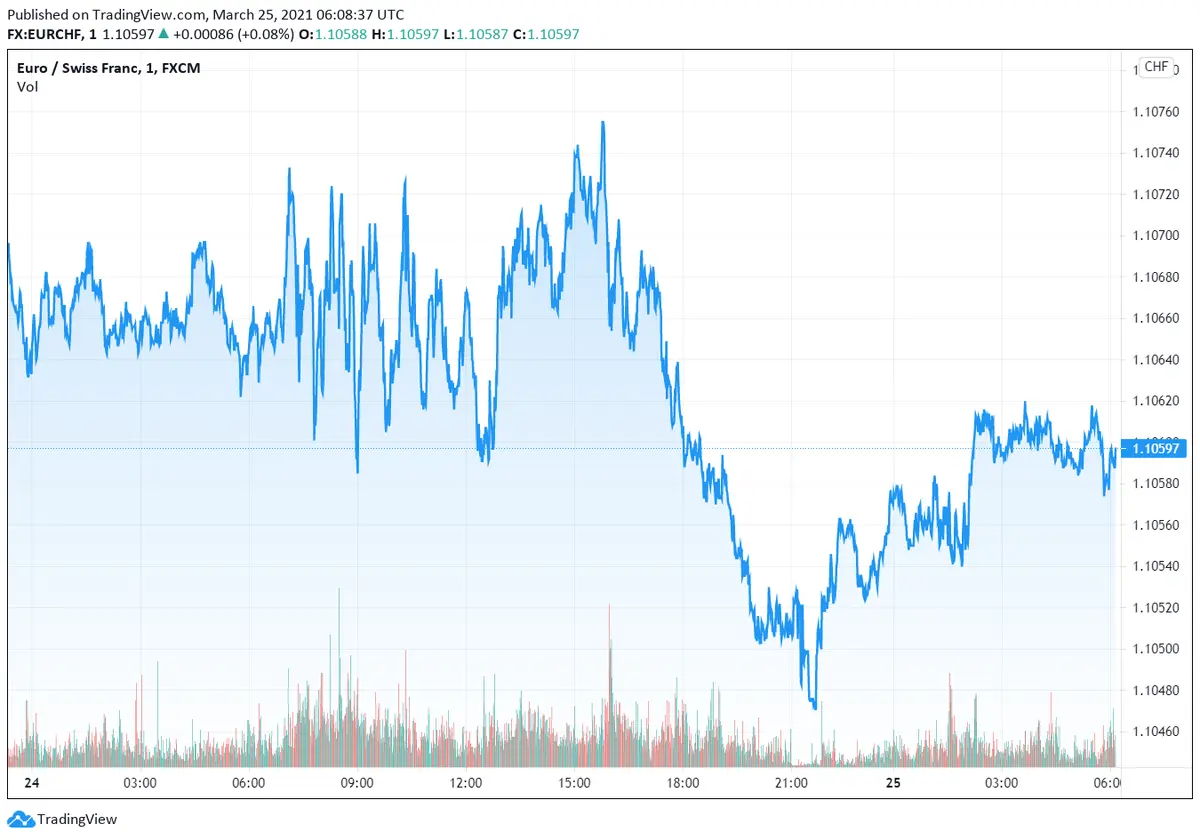1200x840 pixels.
Task: Select the 15:00 time axis label
Action: coord(575,783)
